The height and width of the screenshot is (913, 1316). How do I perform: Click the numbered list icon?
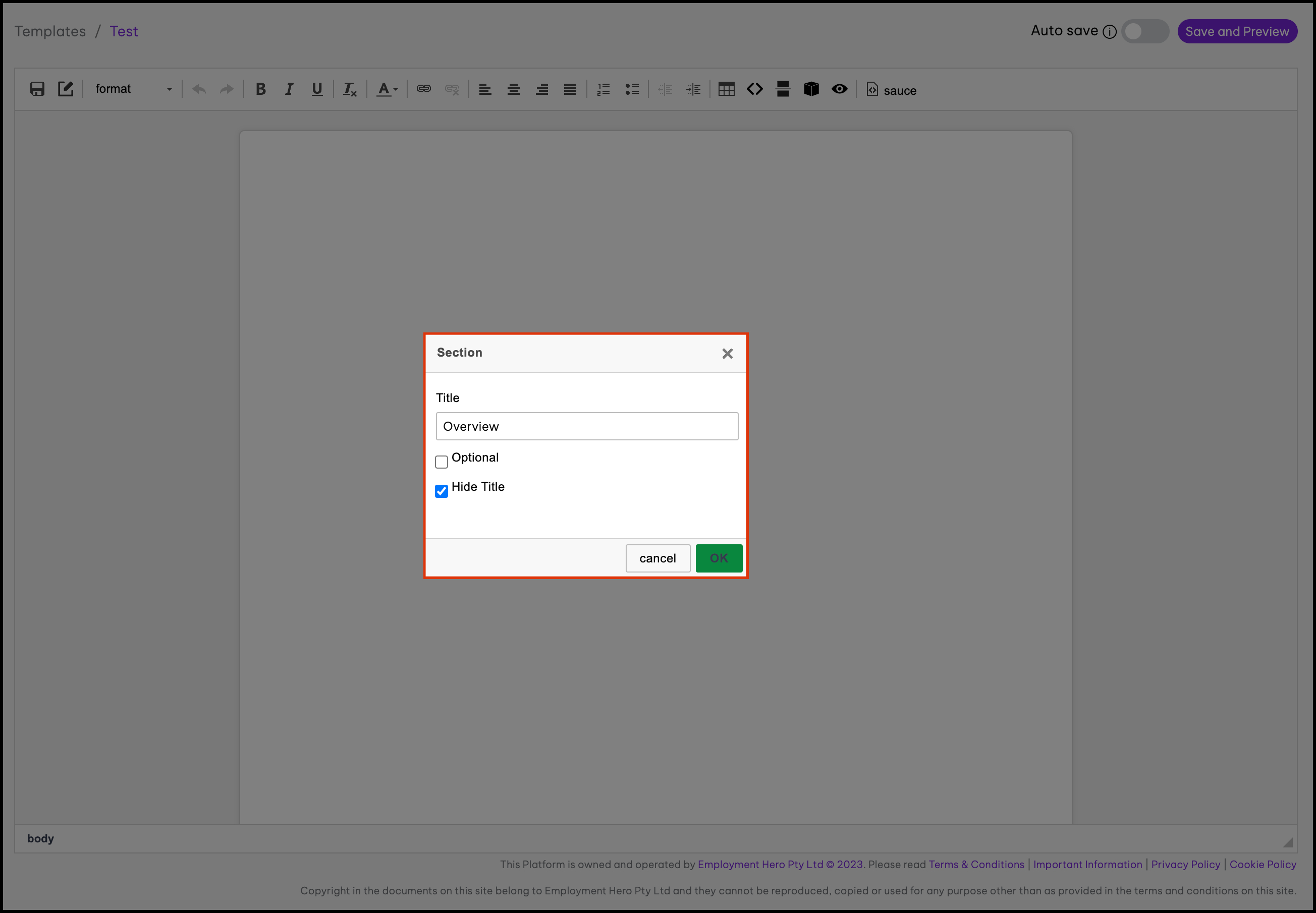[x=604, y=89]
